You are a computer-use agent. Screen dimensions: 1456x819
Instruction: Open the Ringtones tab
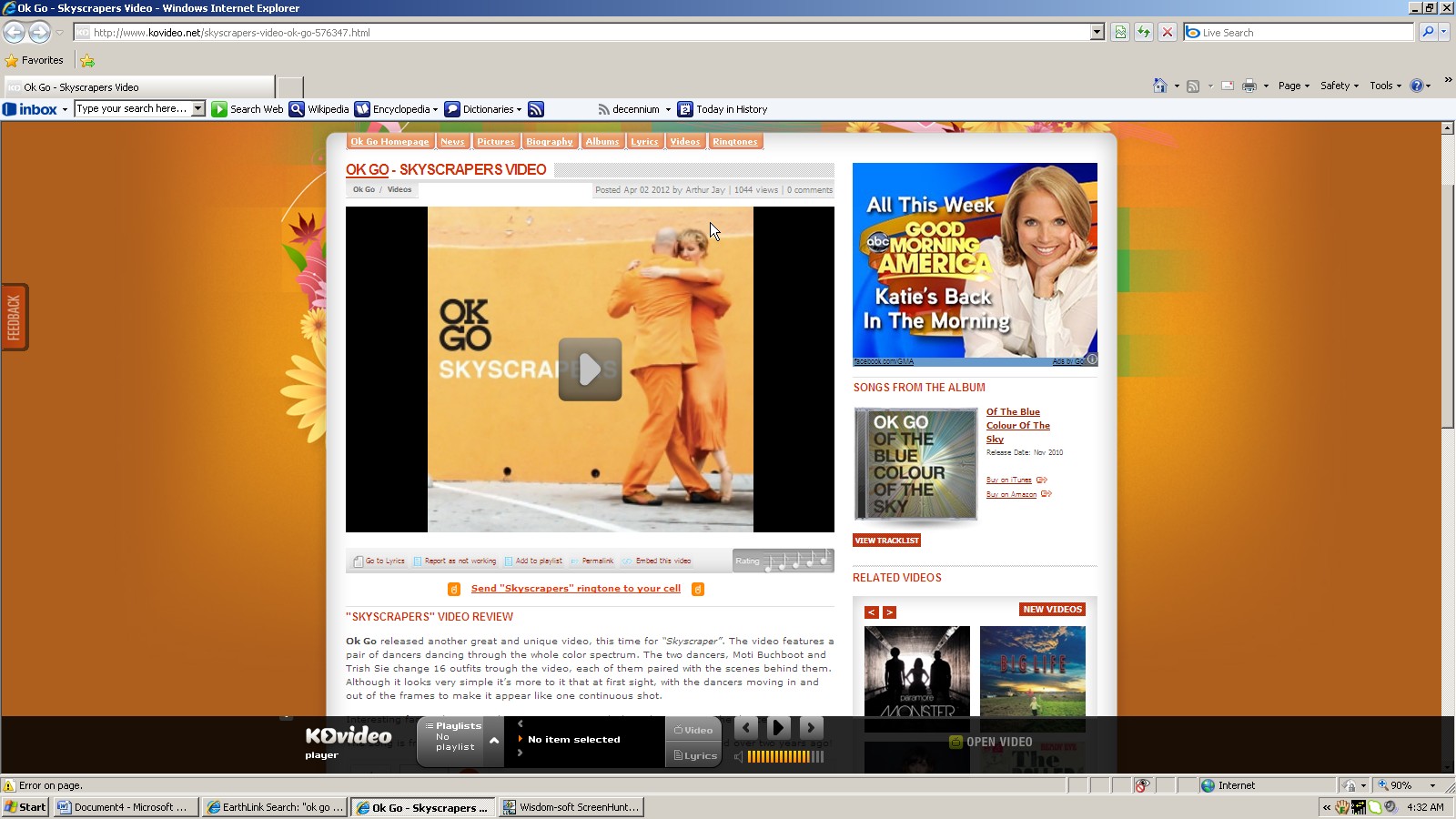point(735,141)
